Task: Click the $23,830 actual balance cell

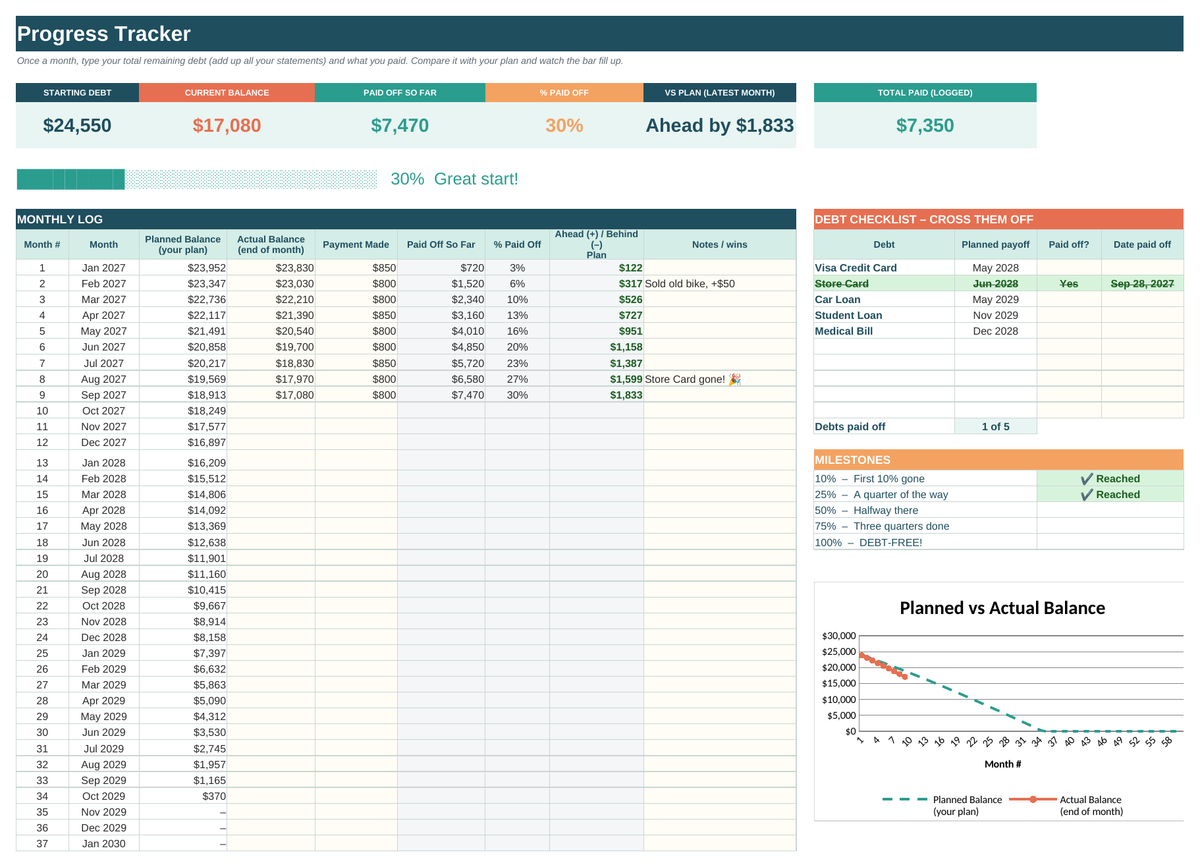Action: (272, 268)
